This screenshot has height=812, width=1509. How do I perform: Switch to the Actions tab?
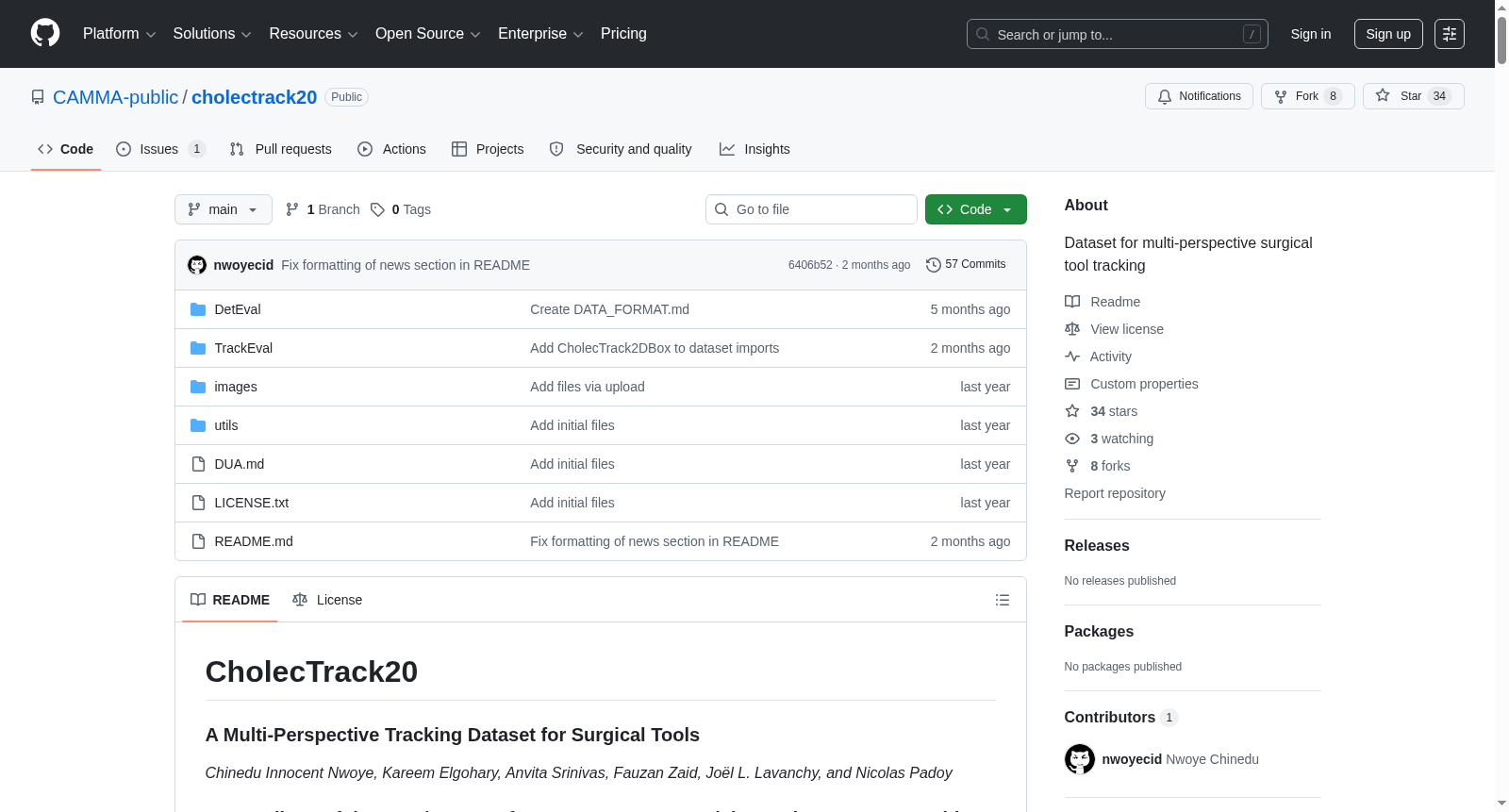[392, 149]
